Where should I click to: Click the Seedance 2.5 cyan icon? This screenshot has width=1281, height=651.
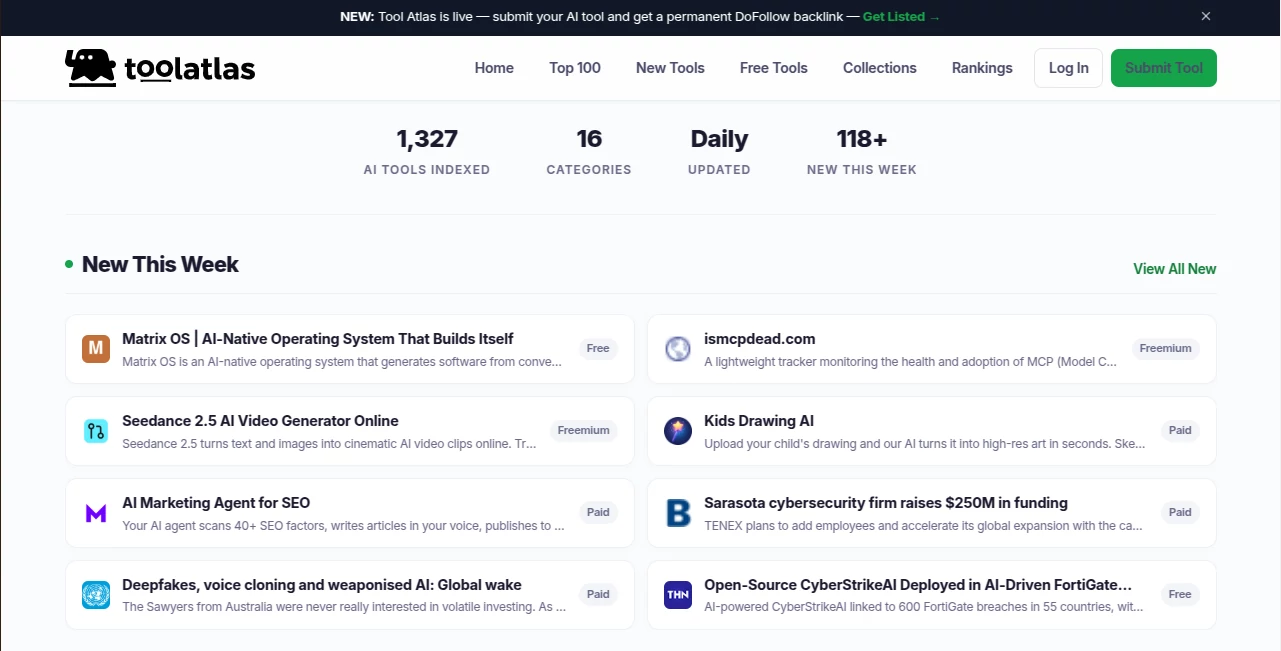coord(96,431)
